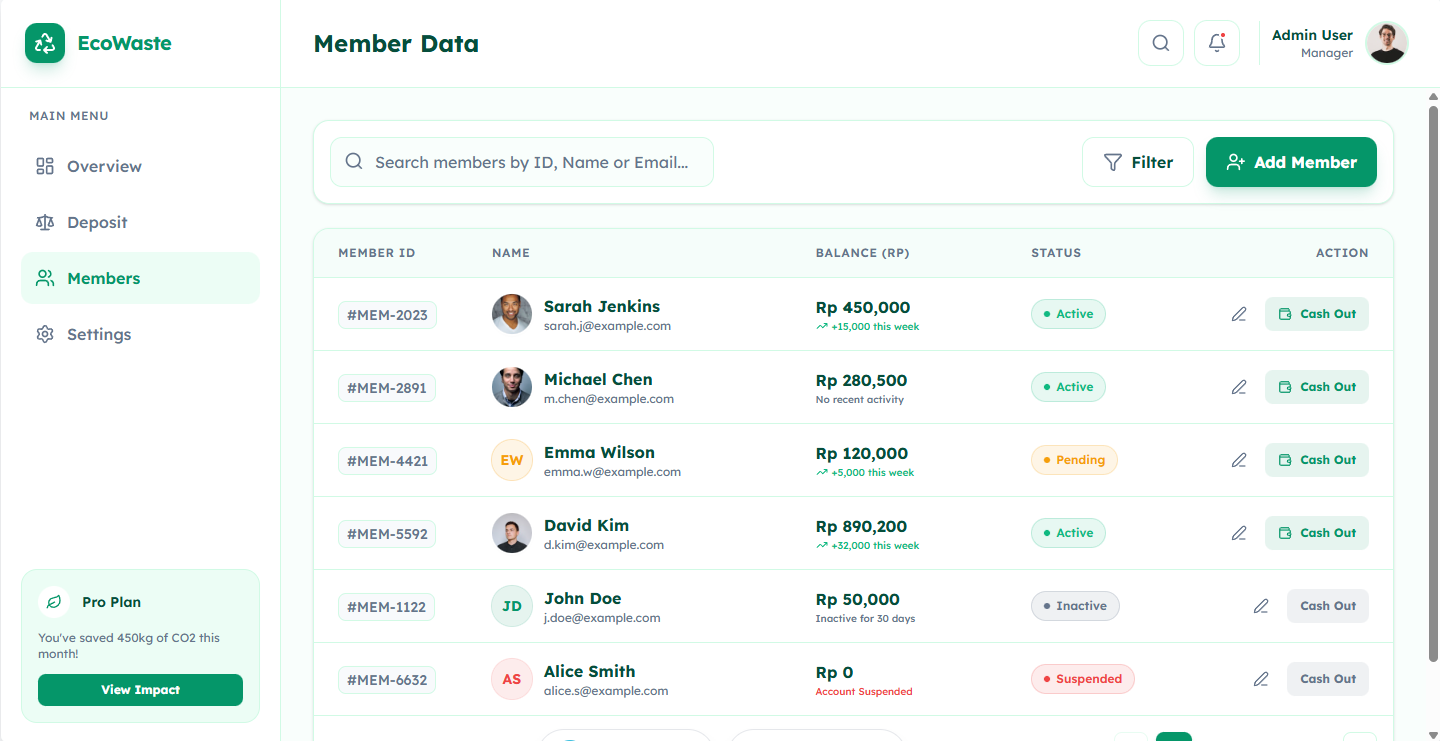Click the View Impact button
The height and width of the screenshot is (741, 1440).
(x=140, y=690)
